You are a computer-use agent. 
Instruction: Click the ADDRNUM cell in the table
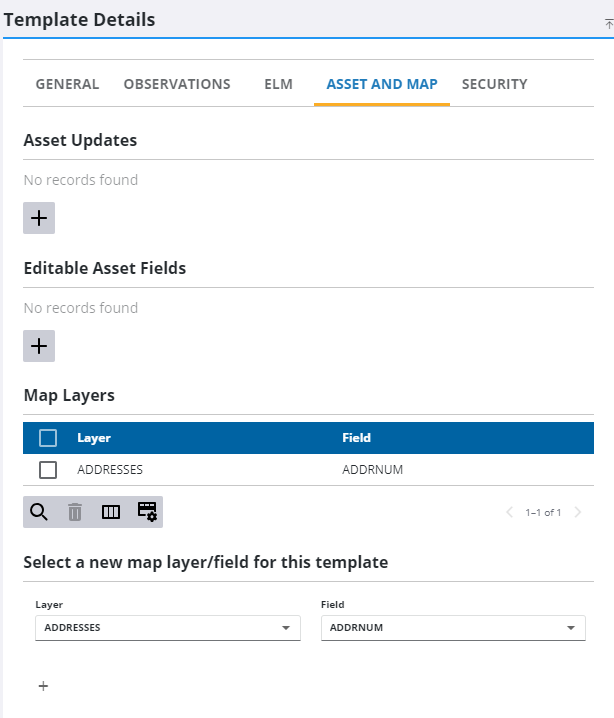(372, 469)
